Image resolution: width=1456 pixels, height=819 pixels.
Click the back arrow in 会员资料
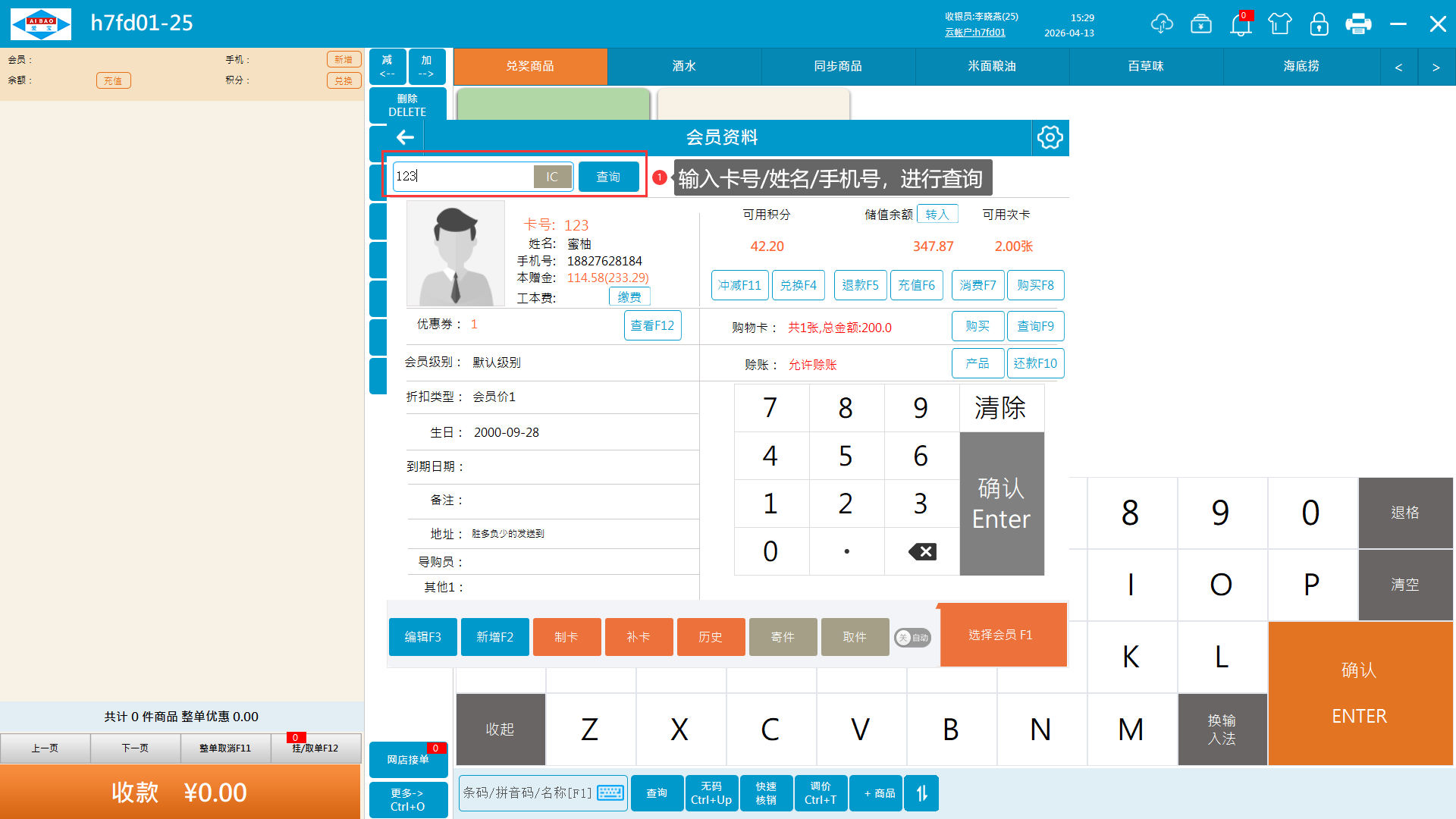coord(405,138)
